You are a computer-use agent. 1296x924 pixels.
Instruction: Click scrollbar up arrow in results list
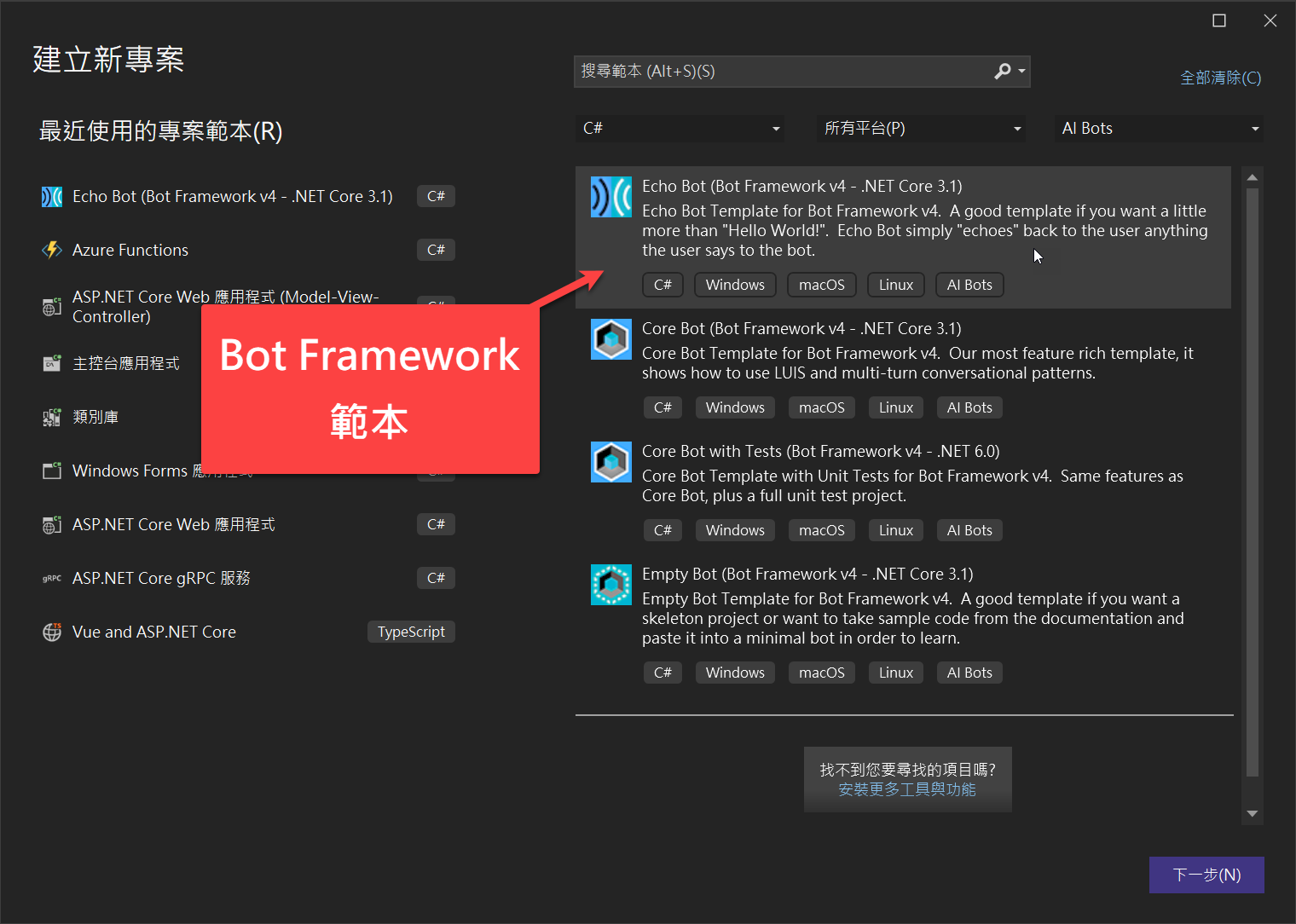point(1253,178)
